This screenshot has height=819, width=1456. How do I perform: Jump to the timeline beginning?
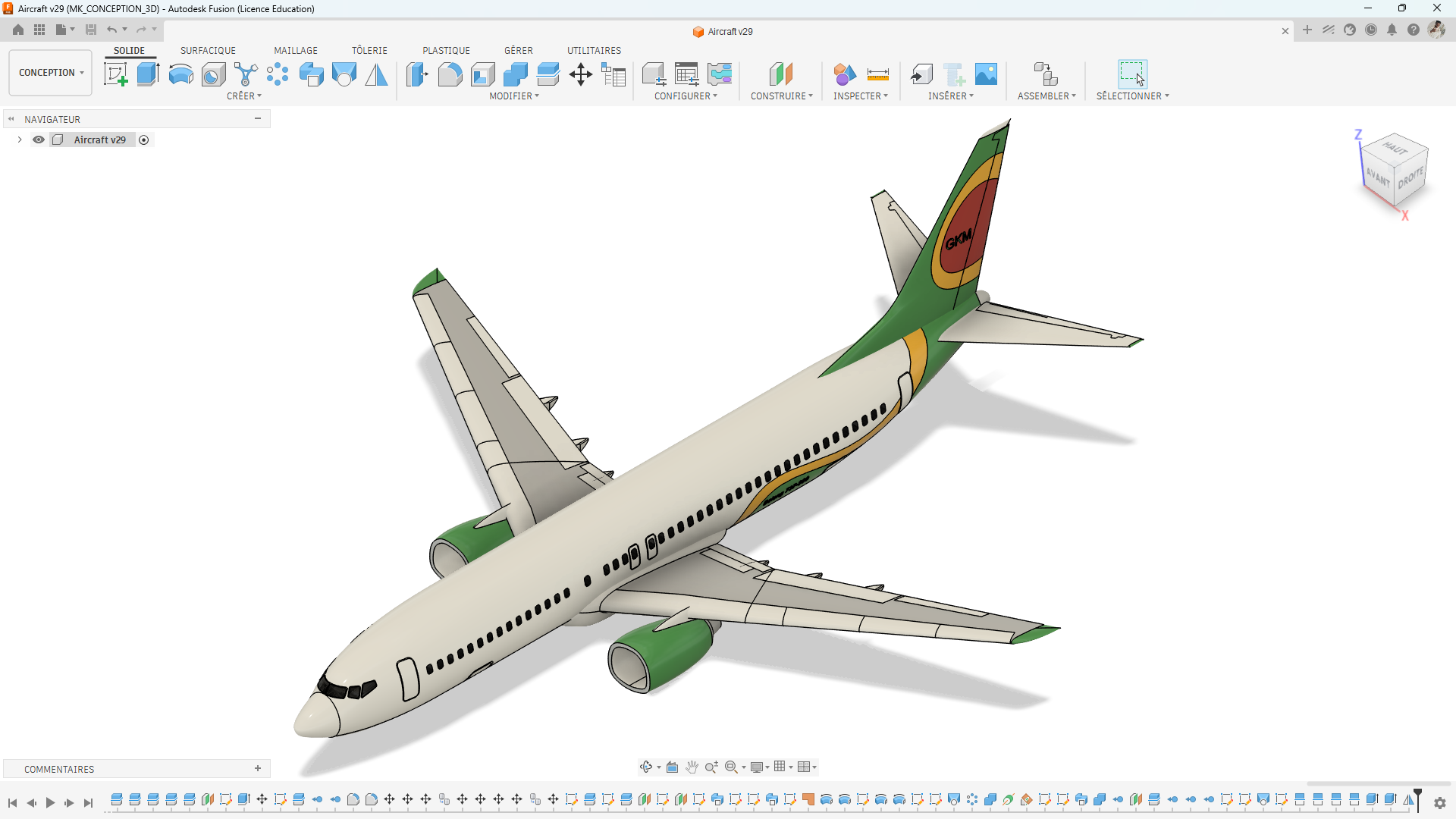click(12, 802)
